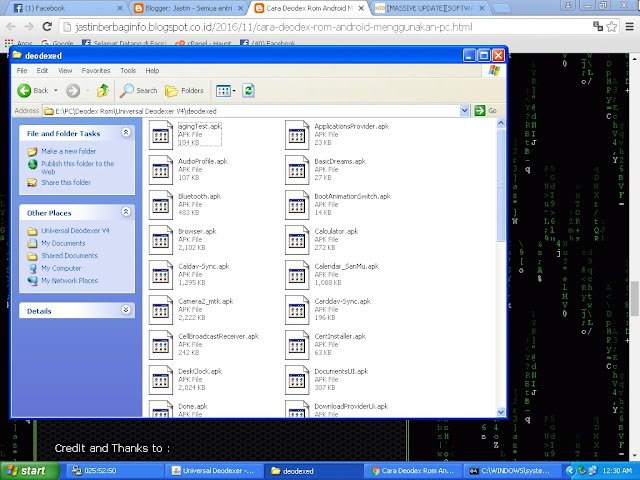The height and width of the screenshot is (480, 640).
Task: Click the Done.apk file name
Action: pyautogui.click(x=193, y=407)
